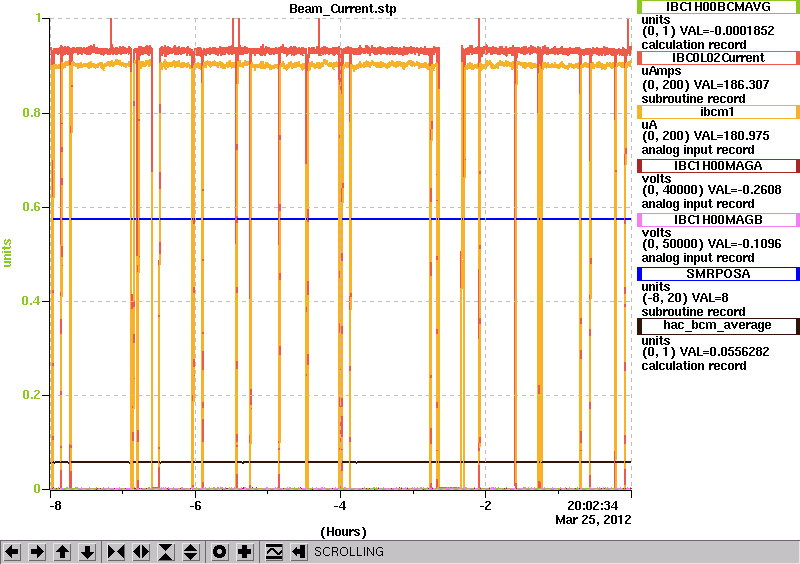The width and height of the screenshot is (800, 564).
Task: Select the IBC1H00MAGB curve legend
Action: (718, 220)
